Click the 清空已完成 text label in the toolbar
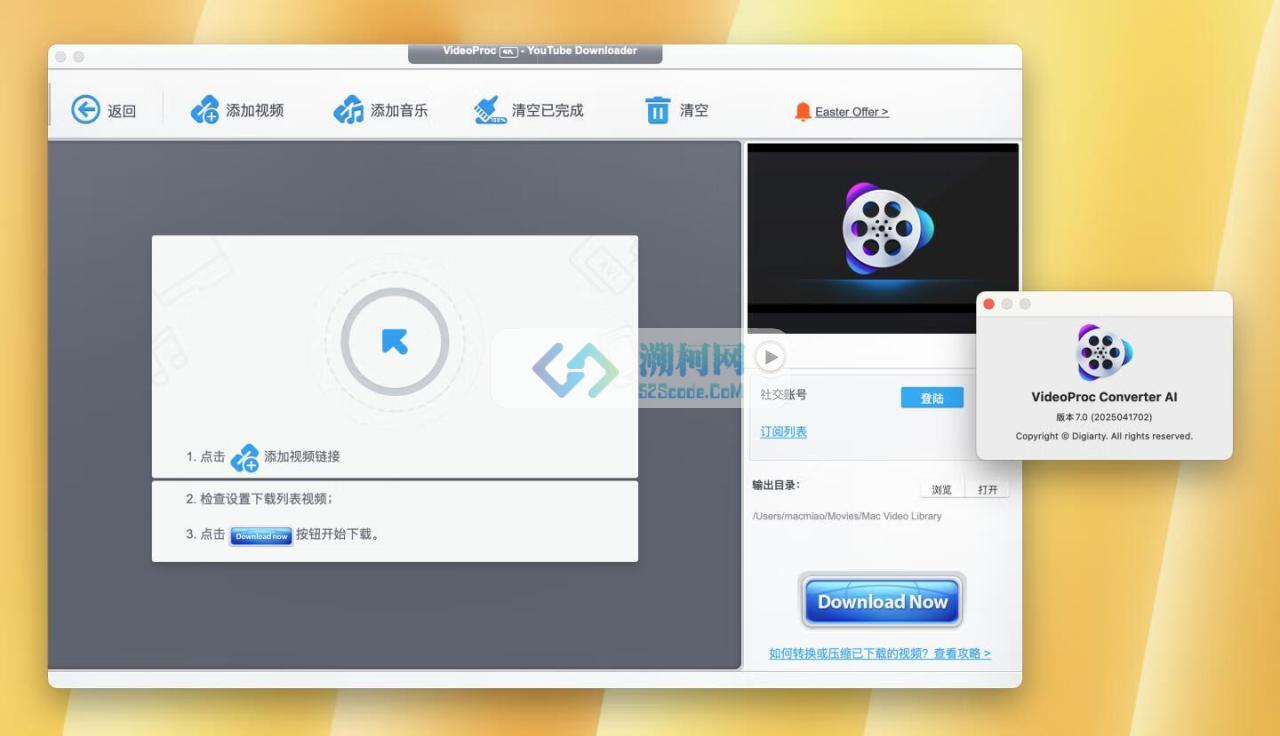This screenshot has width=1280, height=736. click(548, 111)
